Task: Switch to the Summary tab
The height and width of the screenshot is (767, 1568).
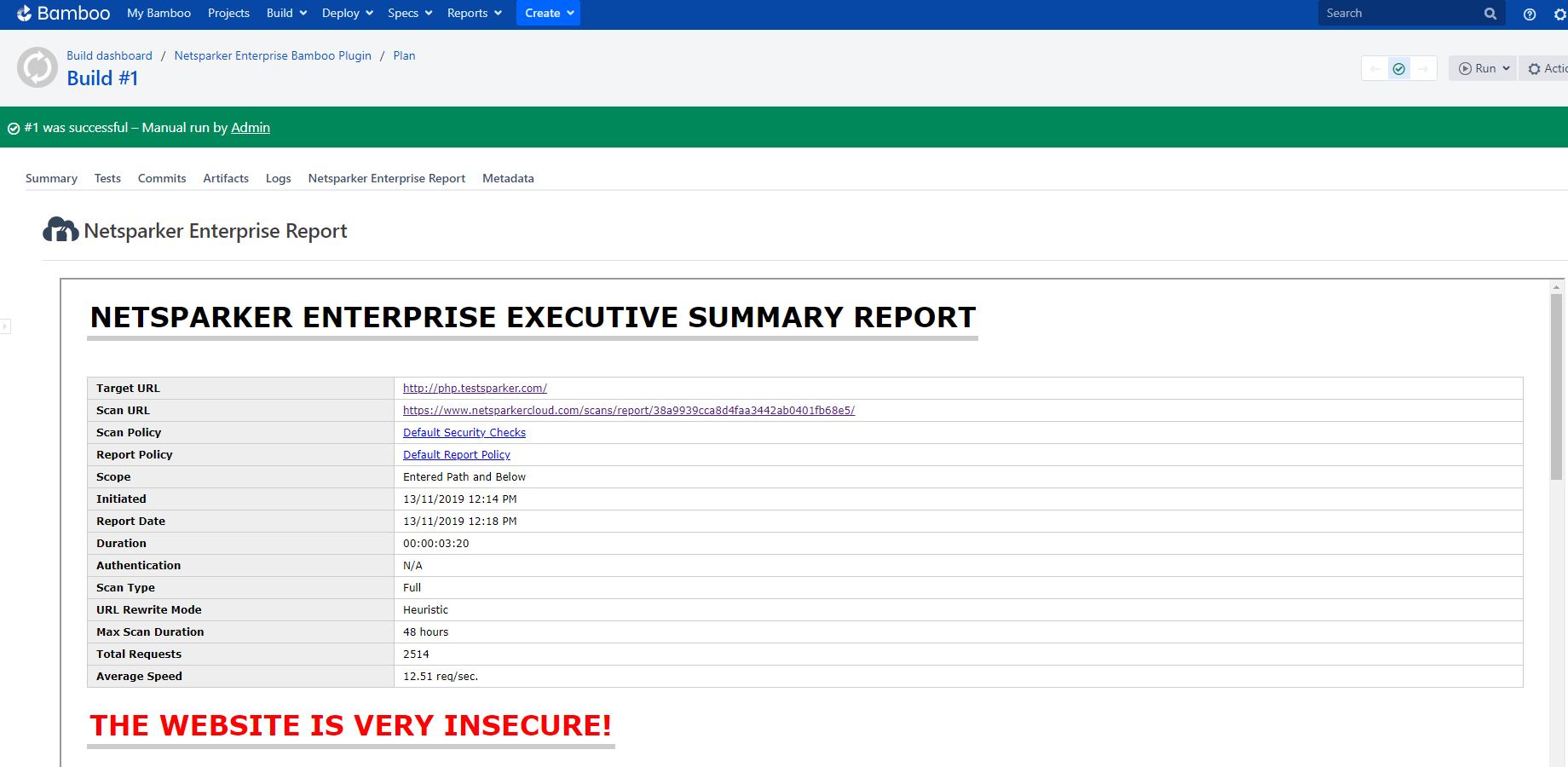Action: (x=51, y=178)
